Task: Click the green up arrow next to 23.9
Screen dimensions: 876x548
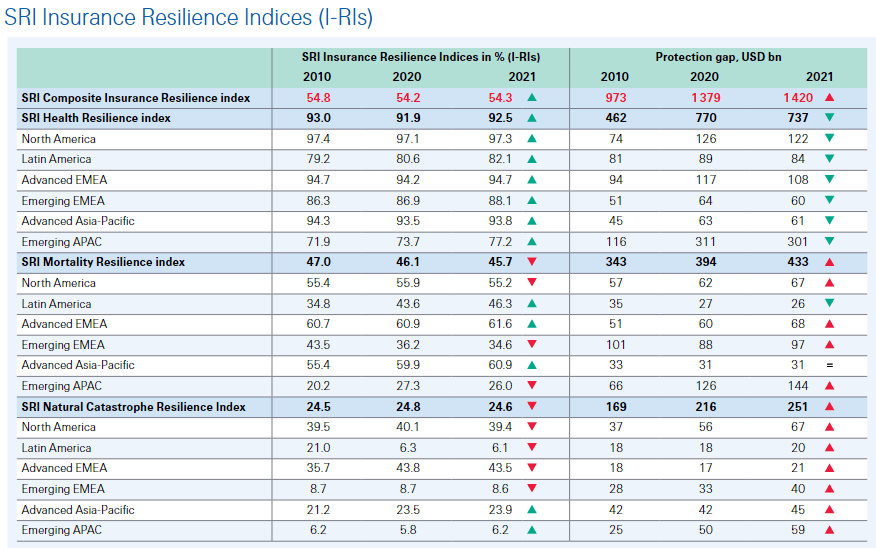Action: click(532, 510)
